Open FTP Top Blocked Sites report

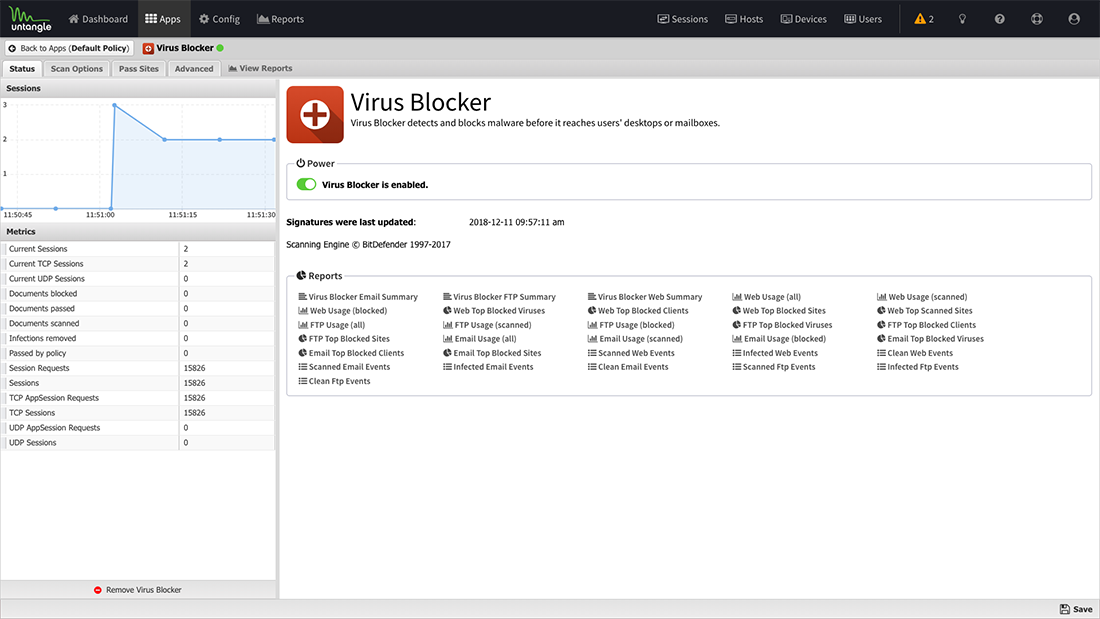click(344, 339)
